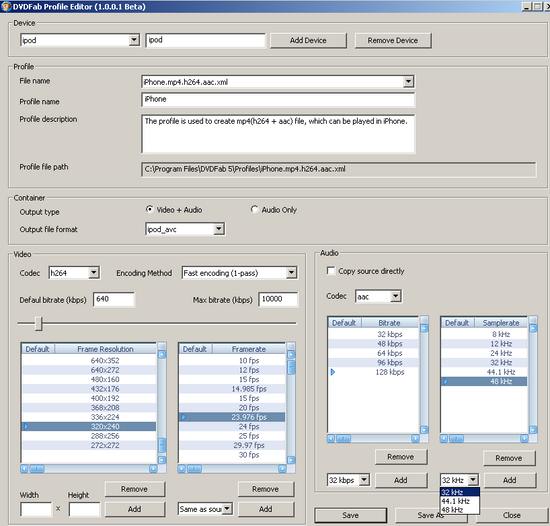Click Remove under the Framerate list

click(x=266, y=489)
